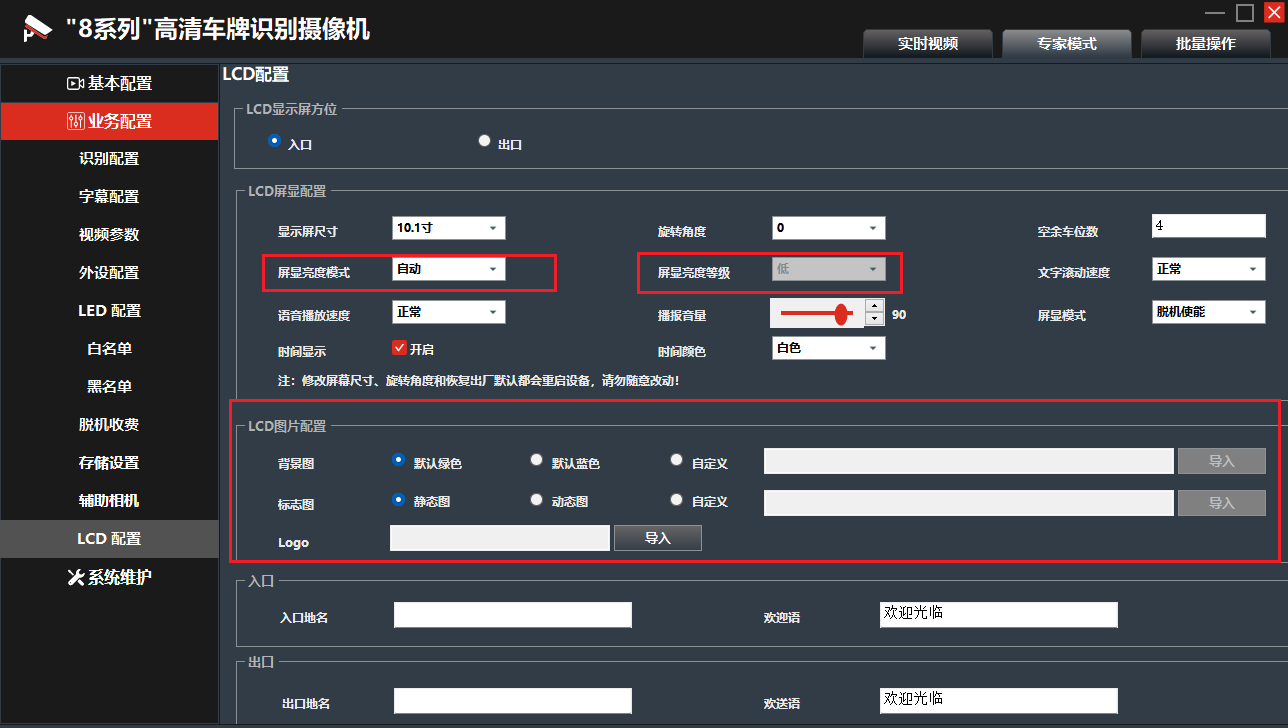Screen dimensions: 1288x728
Task: Go to 存储设置 in sidebar
Action: [109, 463]
